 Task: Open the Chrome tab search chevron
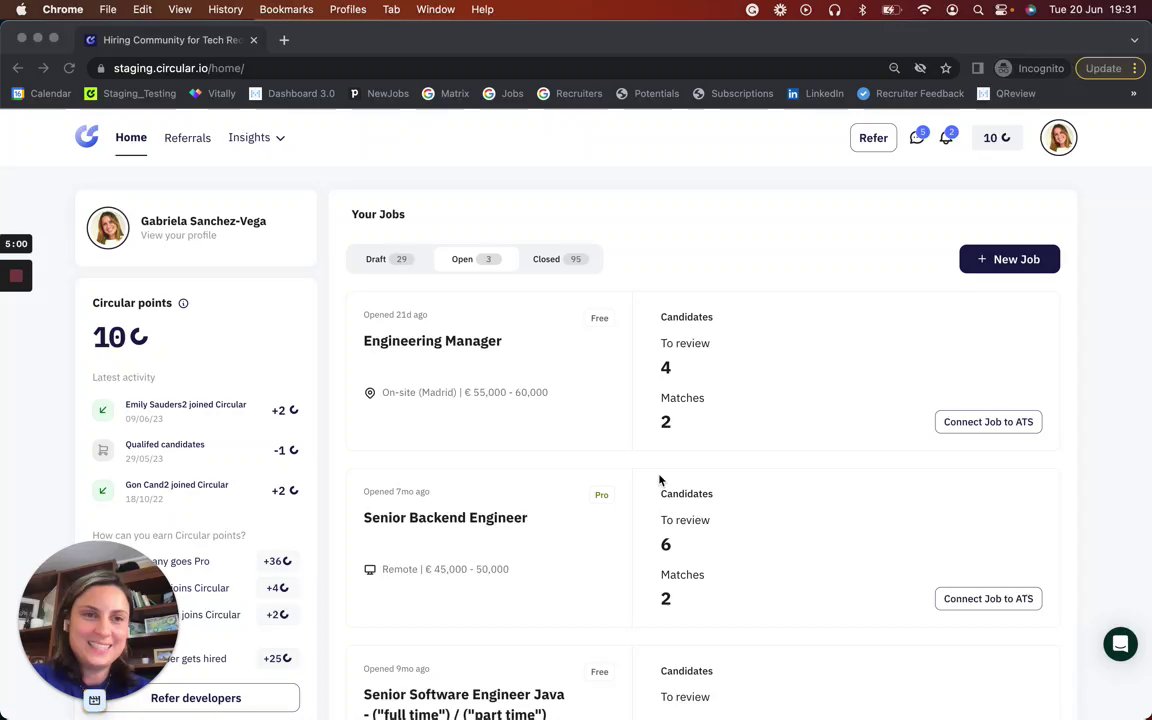pos(1134,40)
